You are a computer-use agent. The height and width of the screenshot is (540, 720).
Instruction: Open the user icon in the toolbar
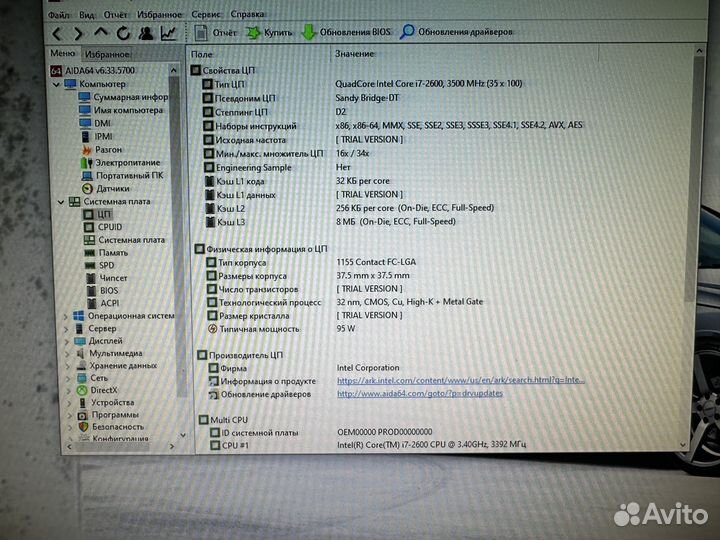[146, 33]
